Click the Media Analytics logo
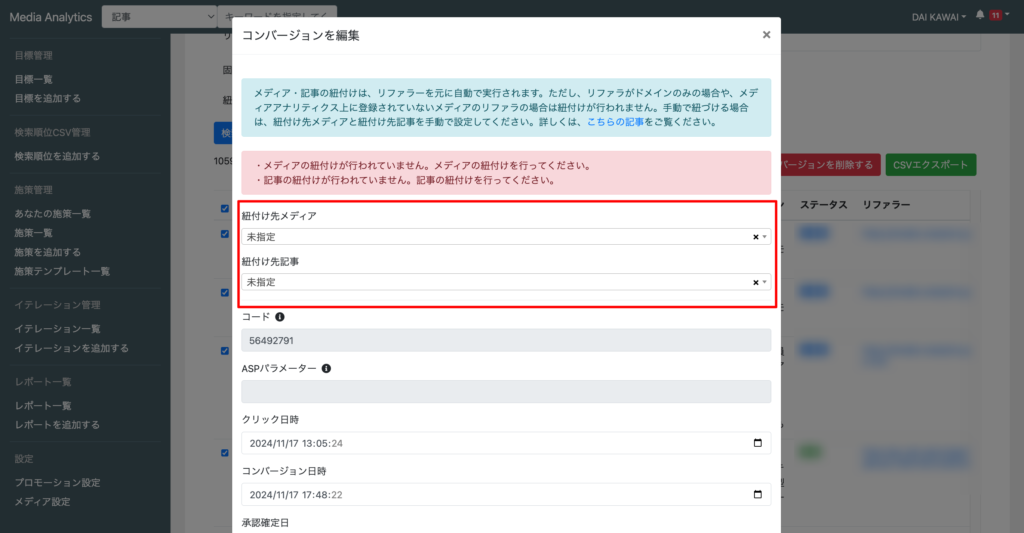Screen dimensions: 1024x533 pyautogui.click(x=51, y=17)
